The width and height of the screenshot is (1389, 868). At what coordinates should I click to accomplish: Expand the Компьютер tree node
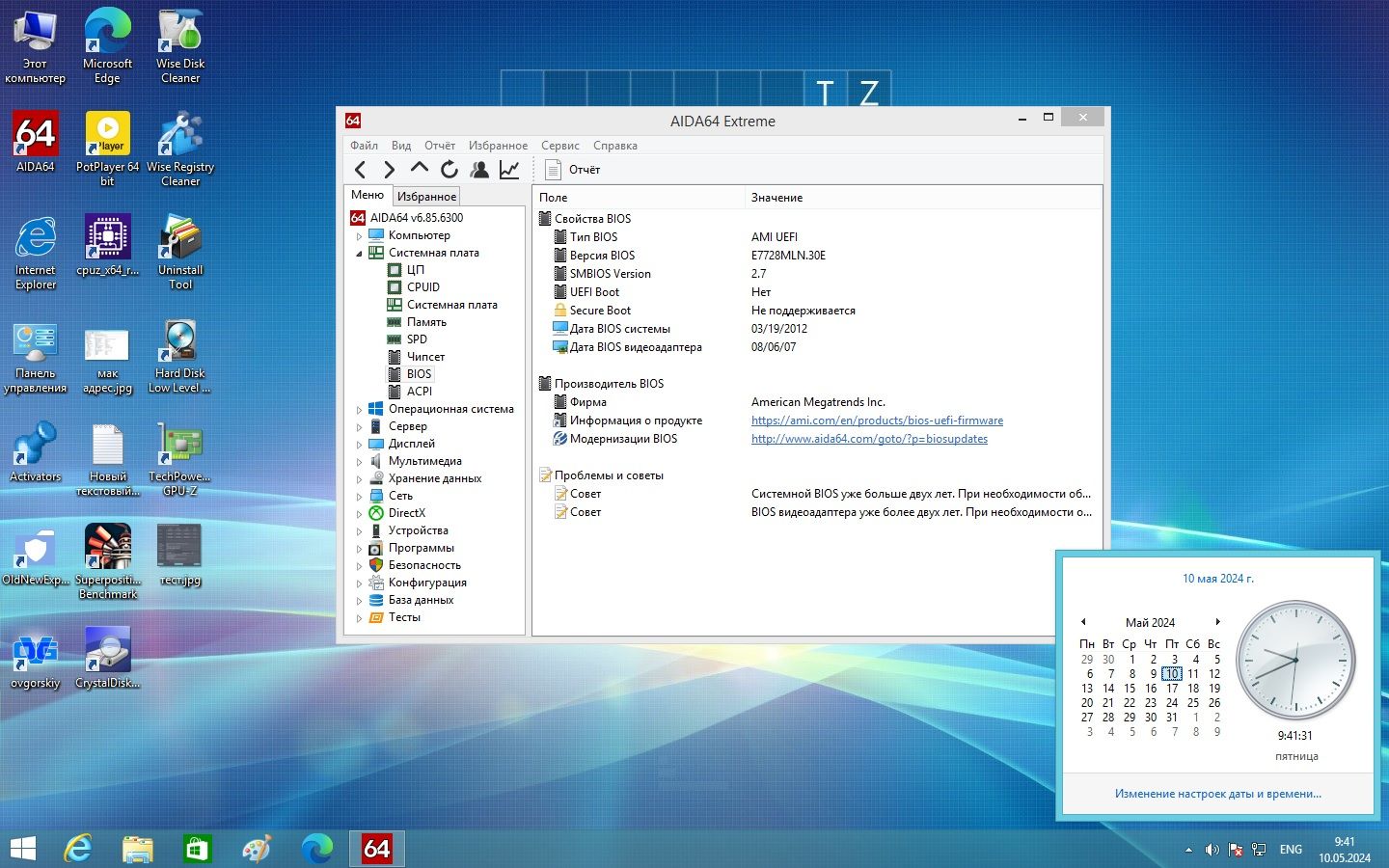pos(359,236)
